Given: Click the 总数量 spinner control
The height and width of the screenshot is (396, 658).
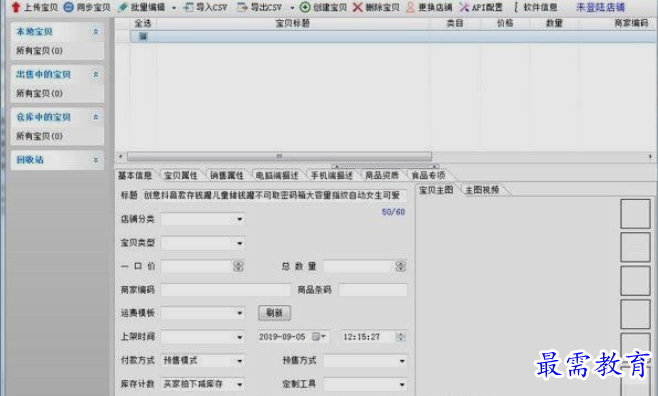Looking at the screenshot, I should [401, 266].
